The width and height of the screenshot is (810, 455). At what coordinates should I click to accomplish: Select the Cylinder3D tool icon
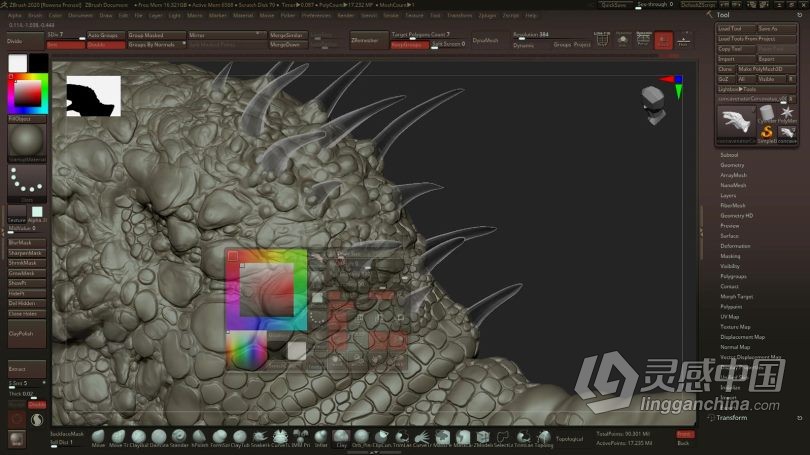[x=767, y=113]
